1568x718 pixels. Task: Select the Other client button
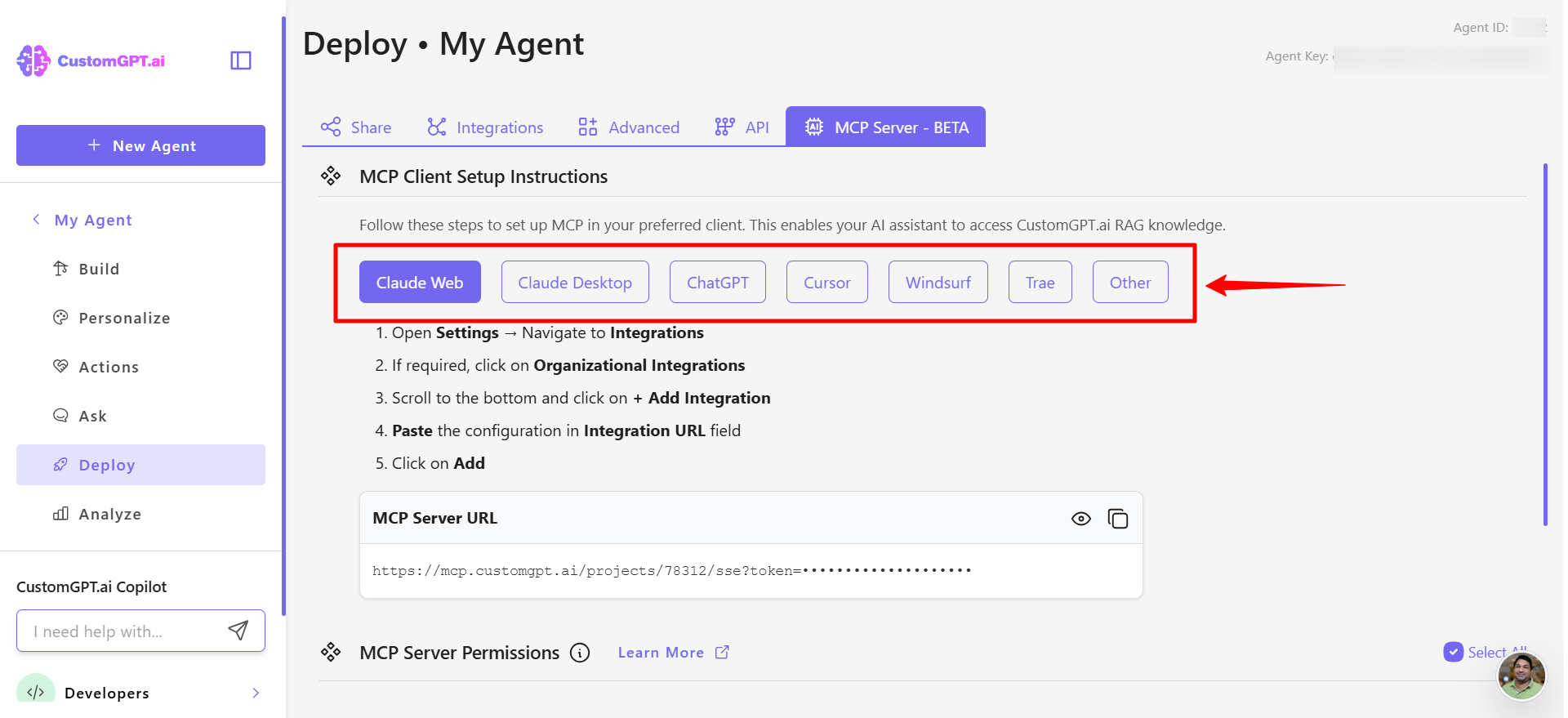click(x=1130, y=282)
